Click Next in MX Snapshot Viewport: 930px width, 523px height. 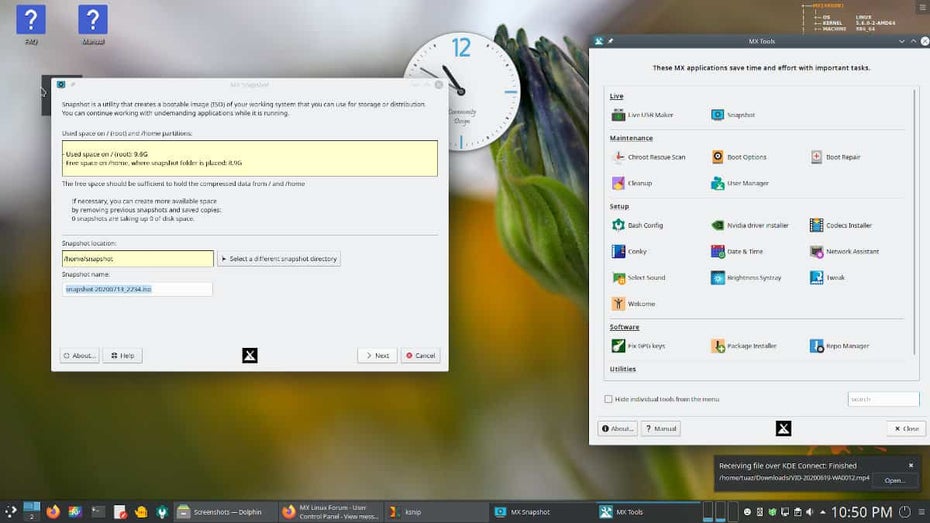pos(377,356)
